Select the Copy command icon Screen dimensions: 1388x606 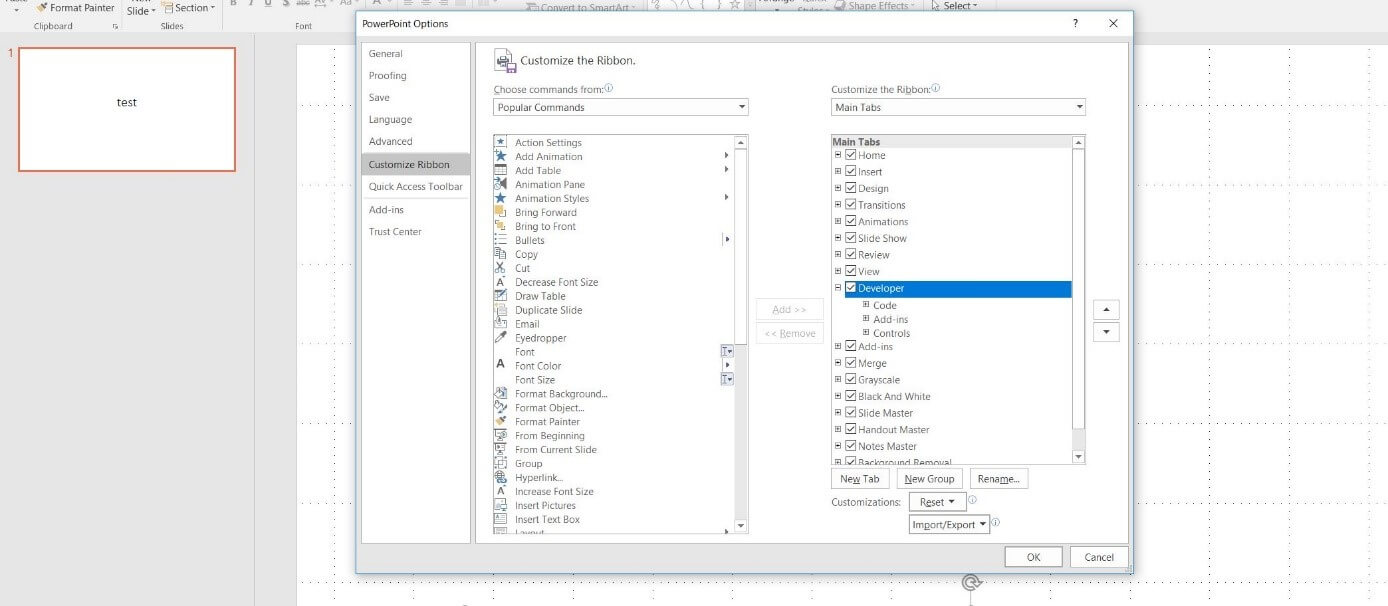click(501, 254)
